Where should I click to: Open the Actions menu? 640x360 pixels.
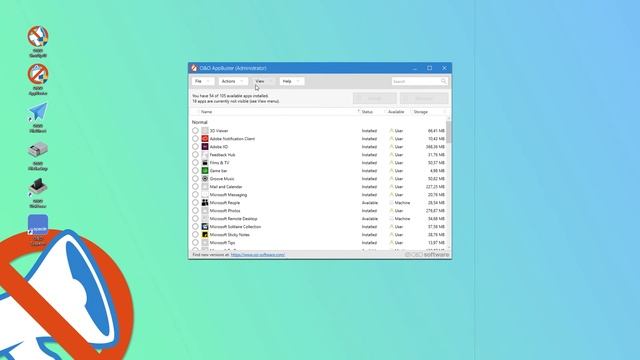(x=233, y=81)
